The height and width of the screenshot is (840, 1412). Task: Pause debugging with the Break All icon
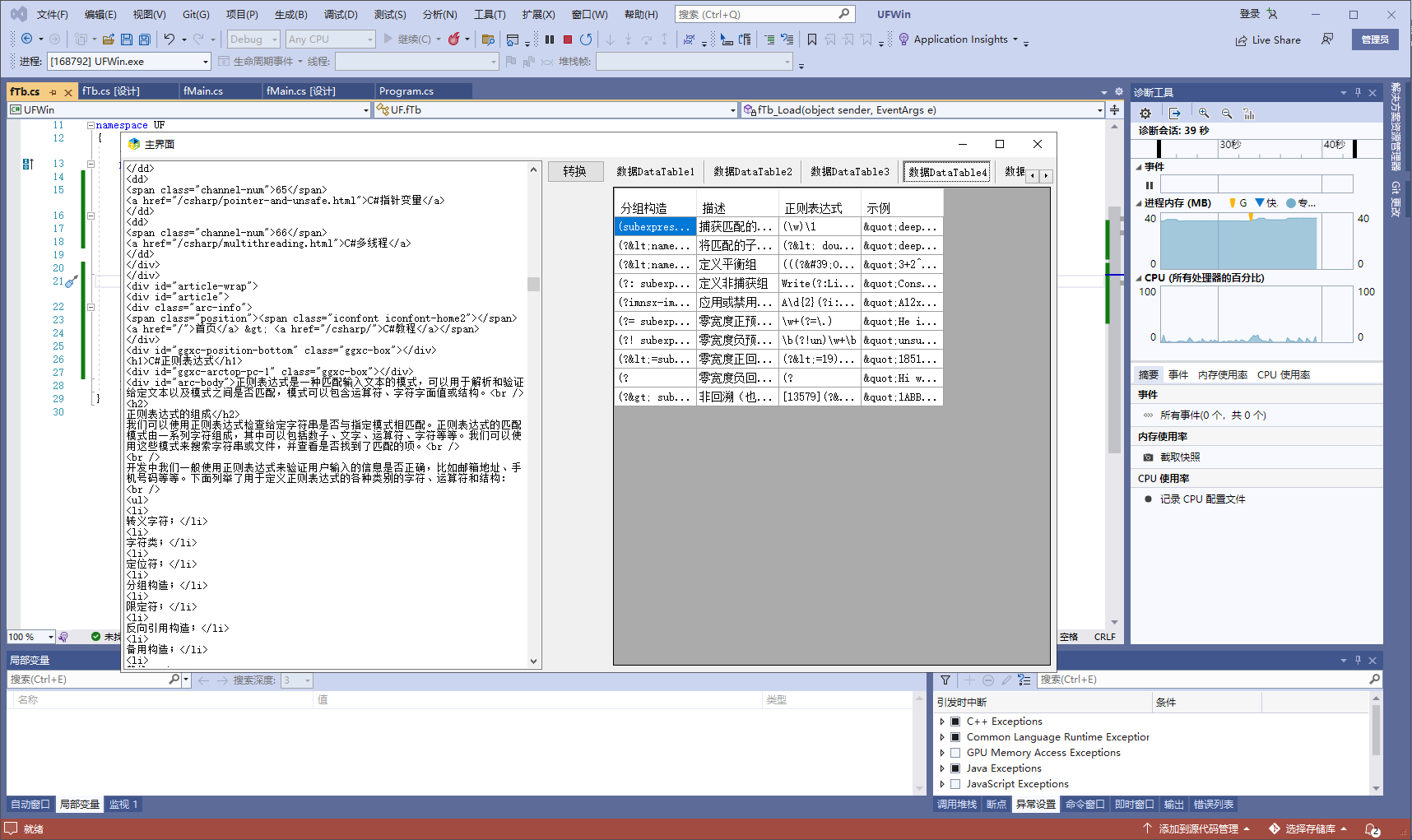click(550, 39)
